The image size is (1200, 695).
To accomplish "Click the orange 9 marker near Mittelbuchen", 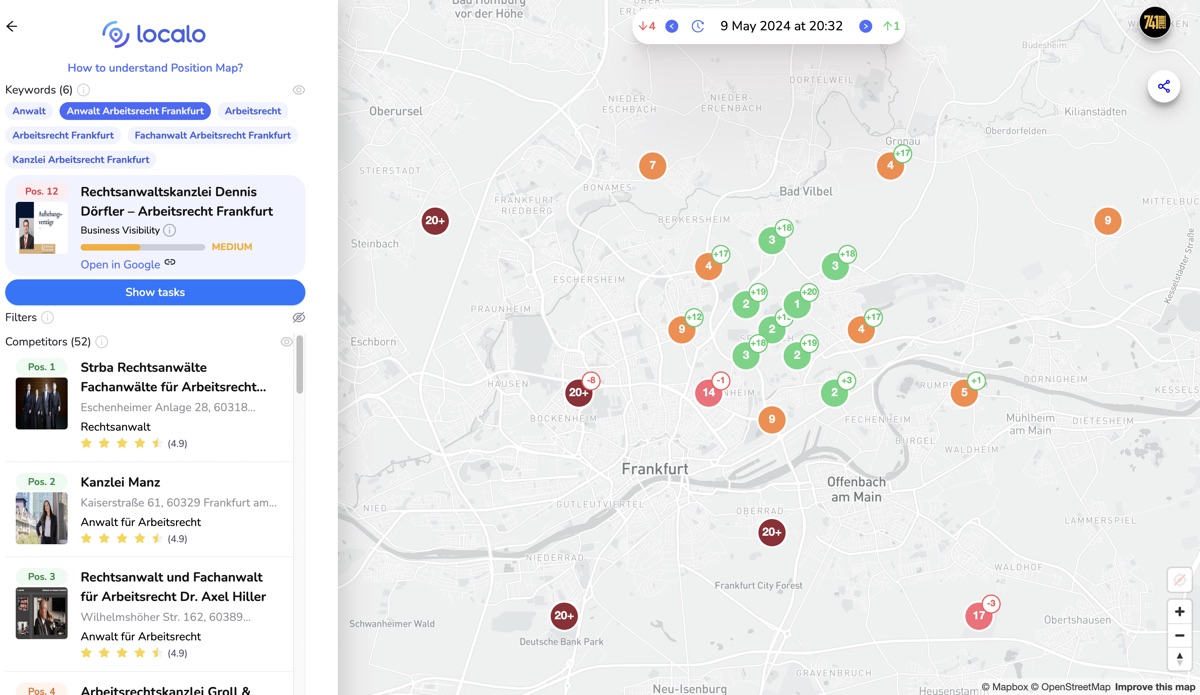I will point(1107,220).
